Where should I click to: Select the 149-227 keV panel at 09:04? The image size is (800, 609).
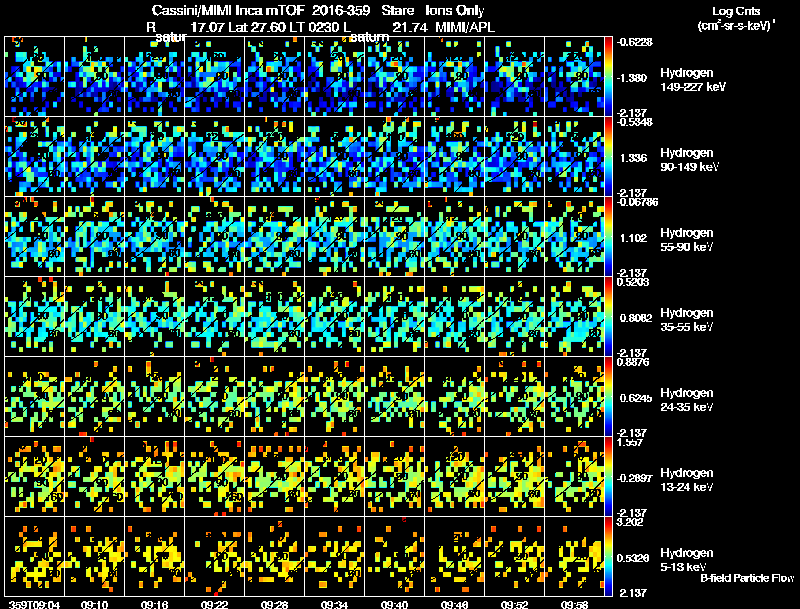click(x=35, y=77)
